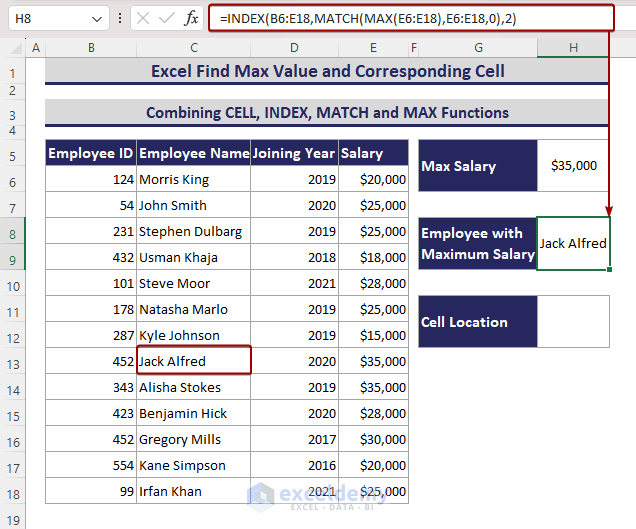Click the 'Jack Alfred' result cell H8
This screenshot has height=529, width=636.
click(x=573, y=243)
